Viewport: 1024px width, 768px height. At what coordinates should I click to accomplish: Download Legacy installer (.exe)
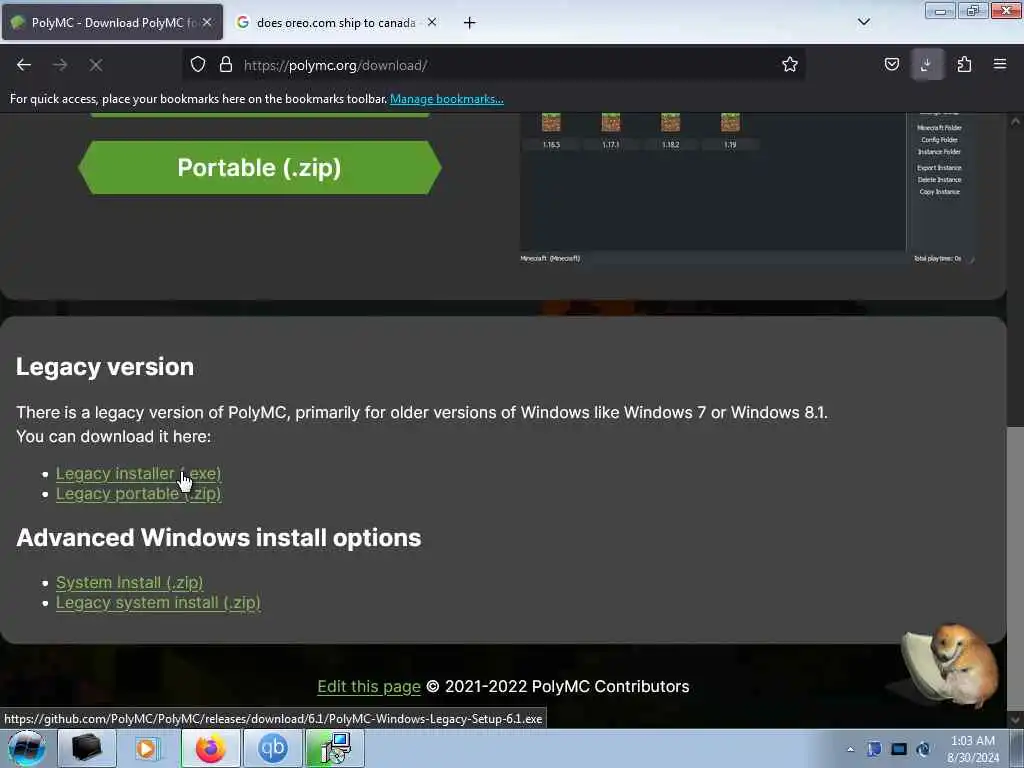[x=138, y=473]
